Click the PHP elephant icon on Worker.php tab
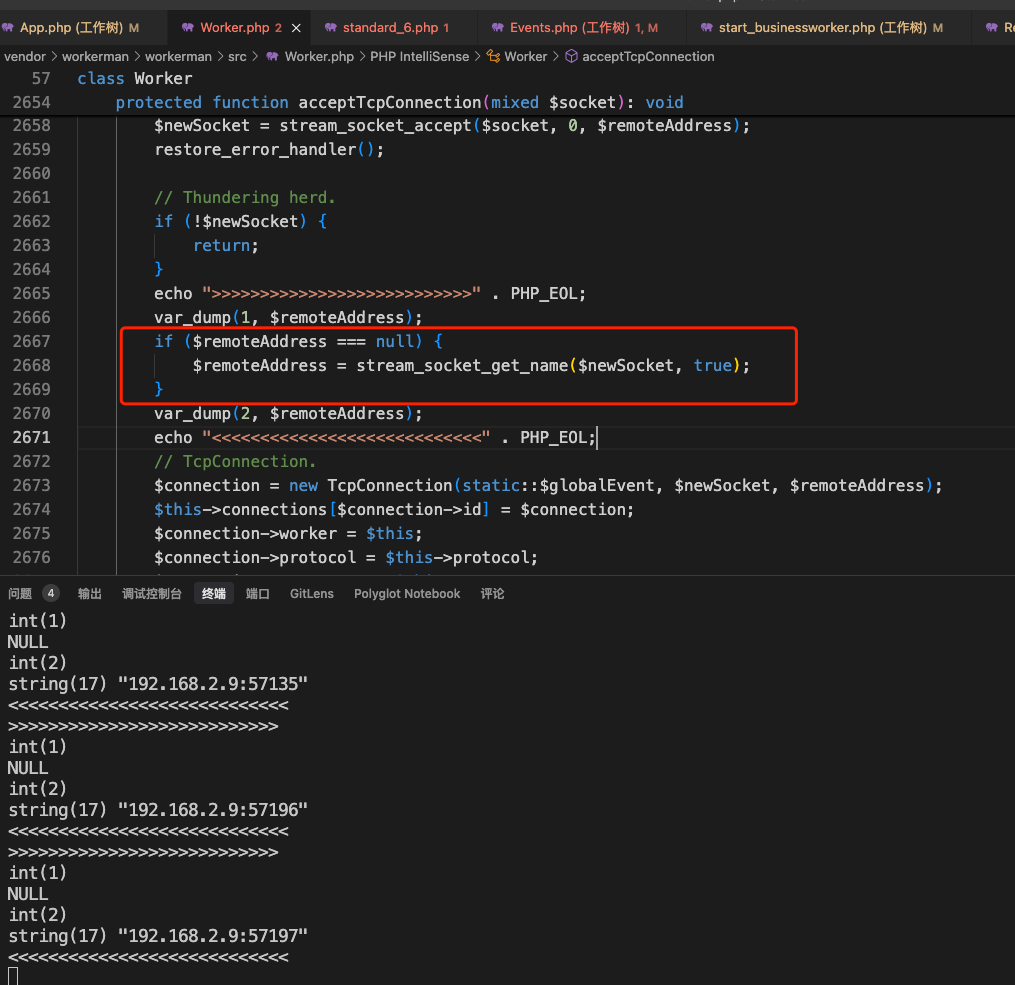Viewport: 1015px width, 985px height. coord(188,28)
